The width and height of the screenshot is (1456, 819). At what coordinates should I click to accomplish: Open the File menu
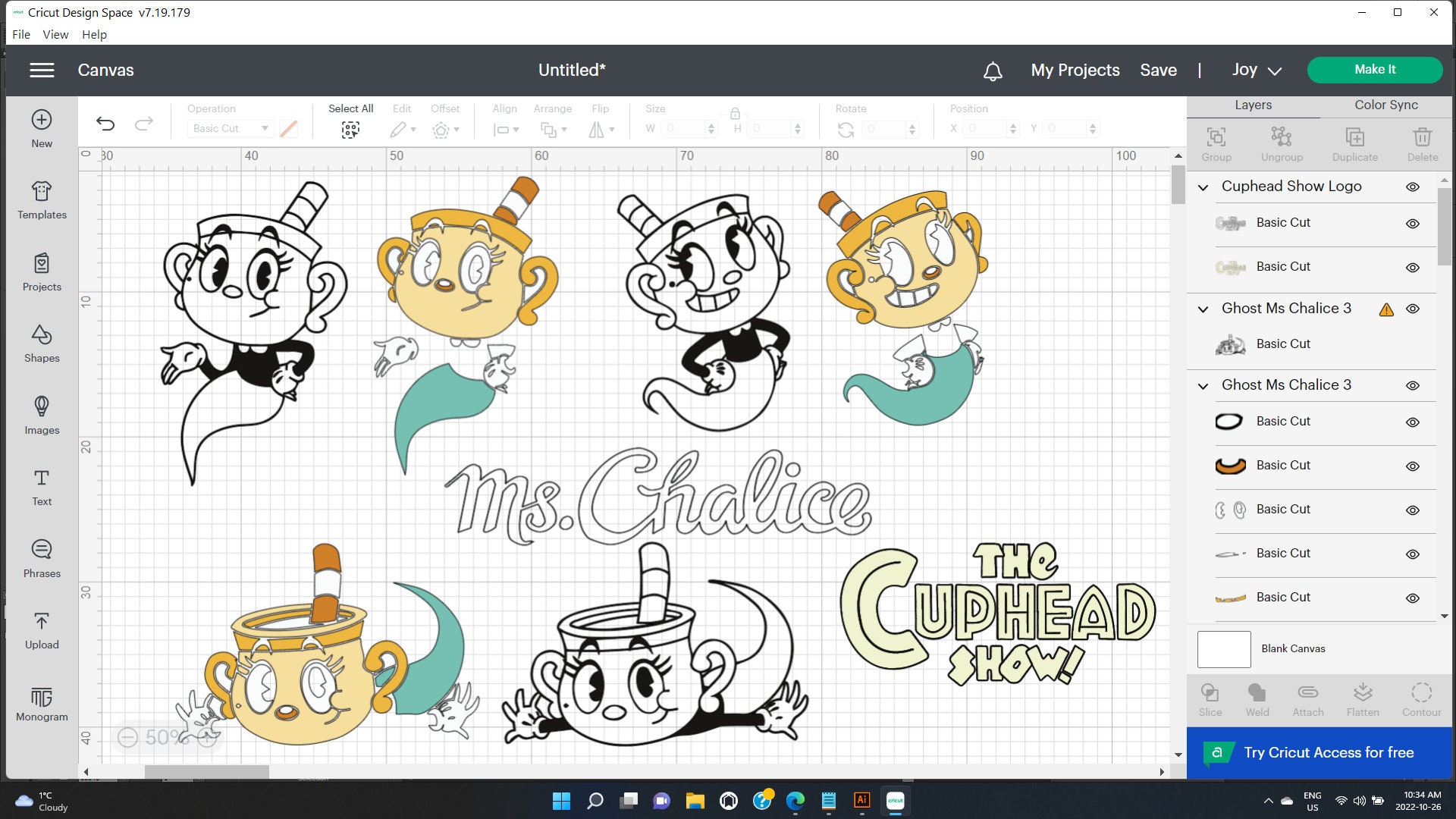pos(21,34)
